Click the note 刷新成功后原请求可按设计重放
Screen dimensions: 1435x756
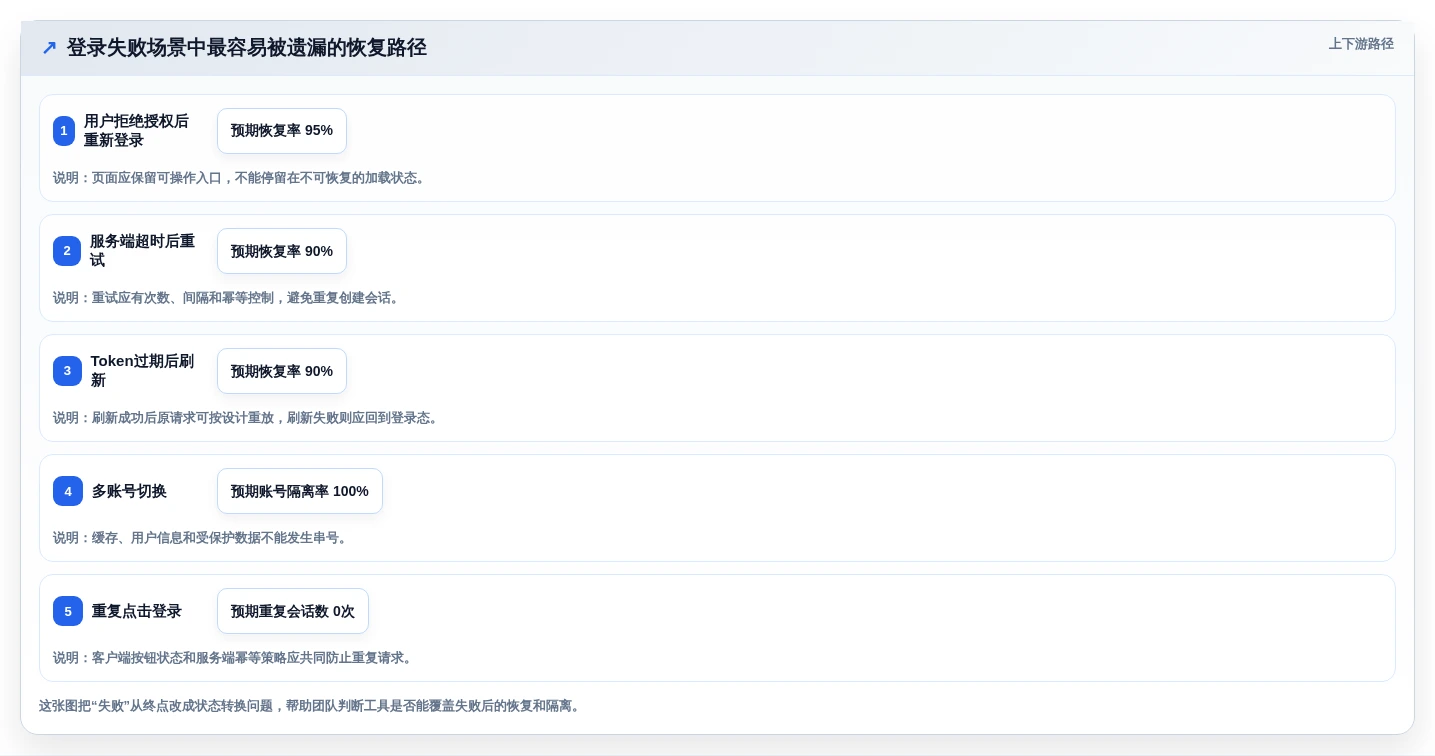click(x=247, y=418)
